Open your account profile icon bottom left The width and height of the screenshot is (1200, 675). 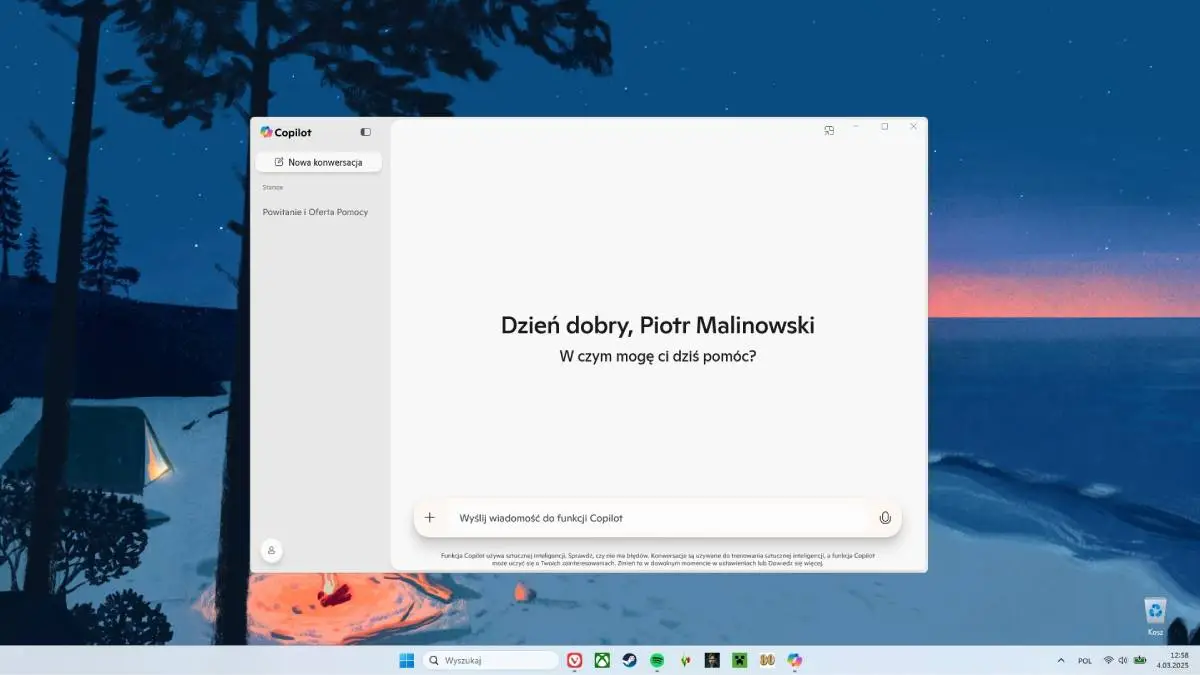(271, 550)
